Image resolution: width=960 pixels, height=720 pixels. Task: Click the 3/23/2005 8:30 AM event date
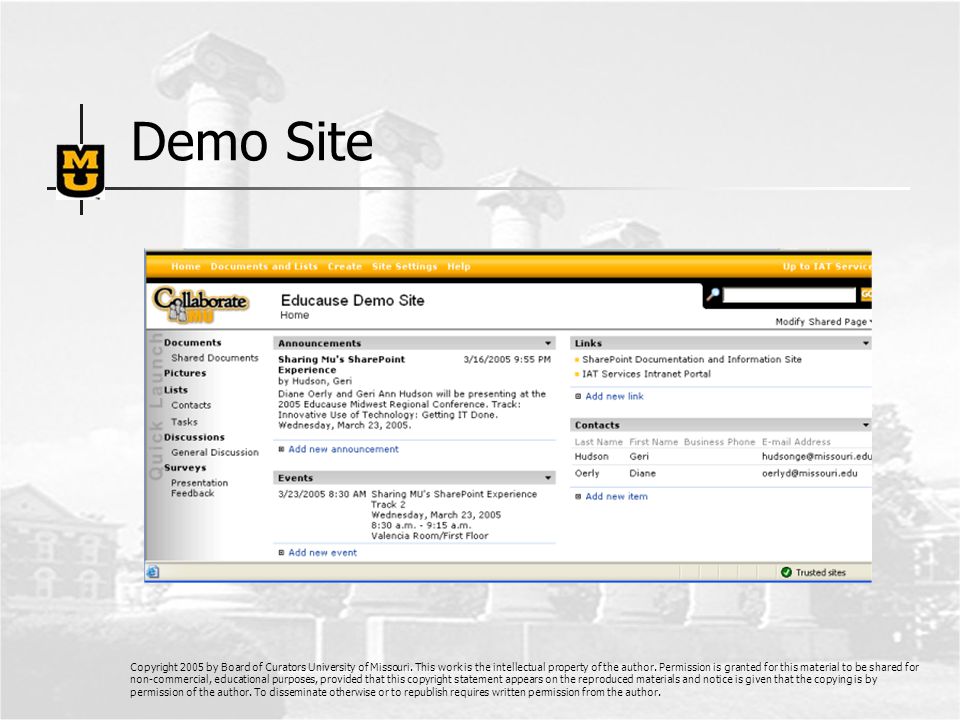point(322,494)
